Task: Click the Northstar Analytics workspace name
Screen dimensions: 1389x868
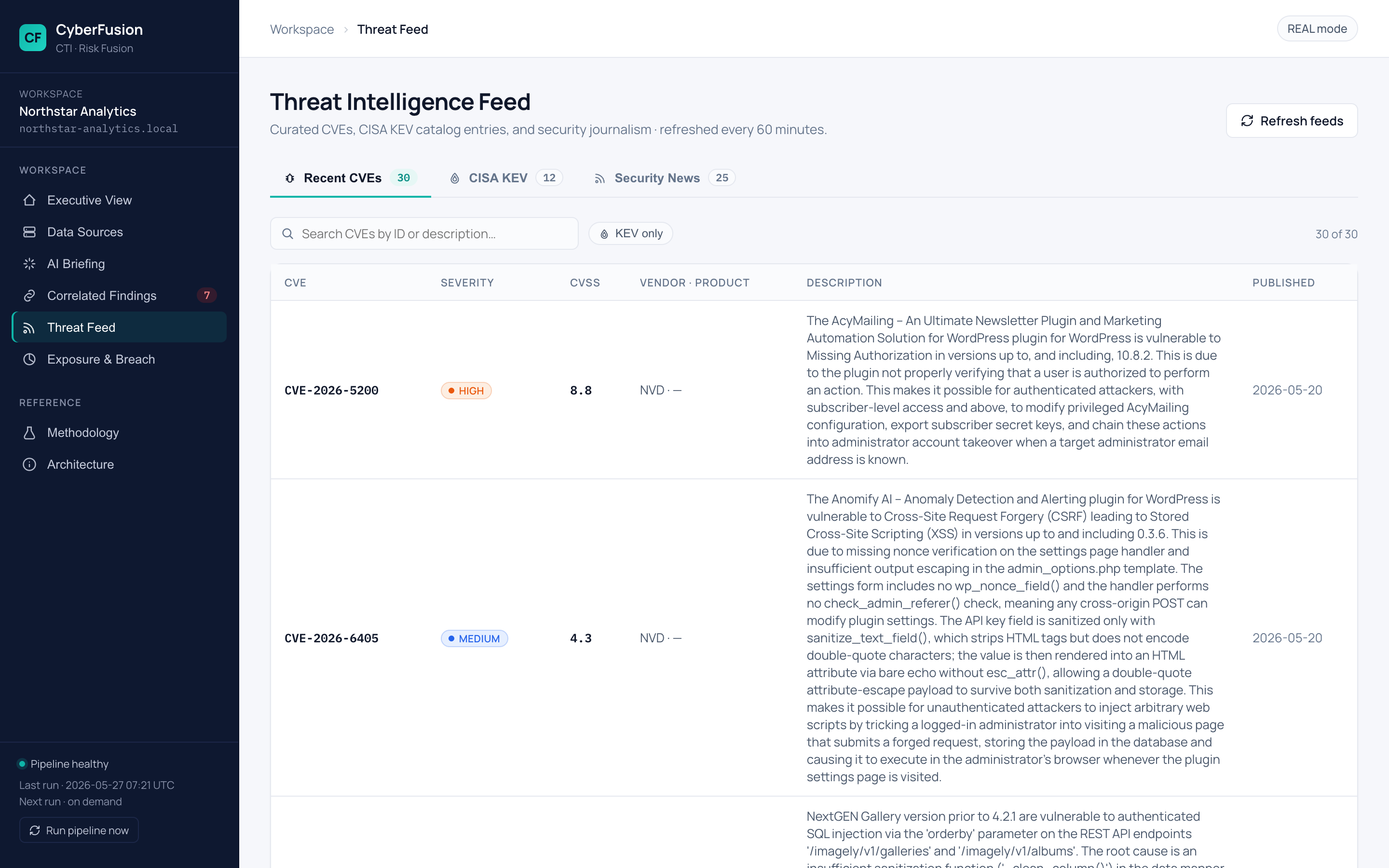Action: [78, 111]
